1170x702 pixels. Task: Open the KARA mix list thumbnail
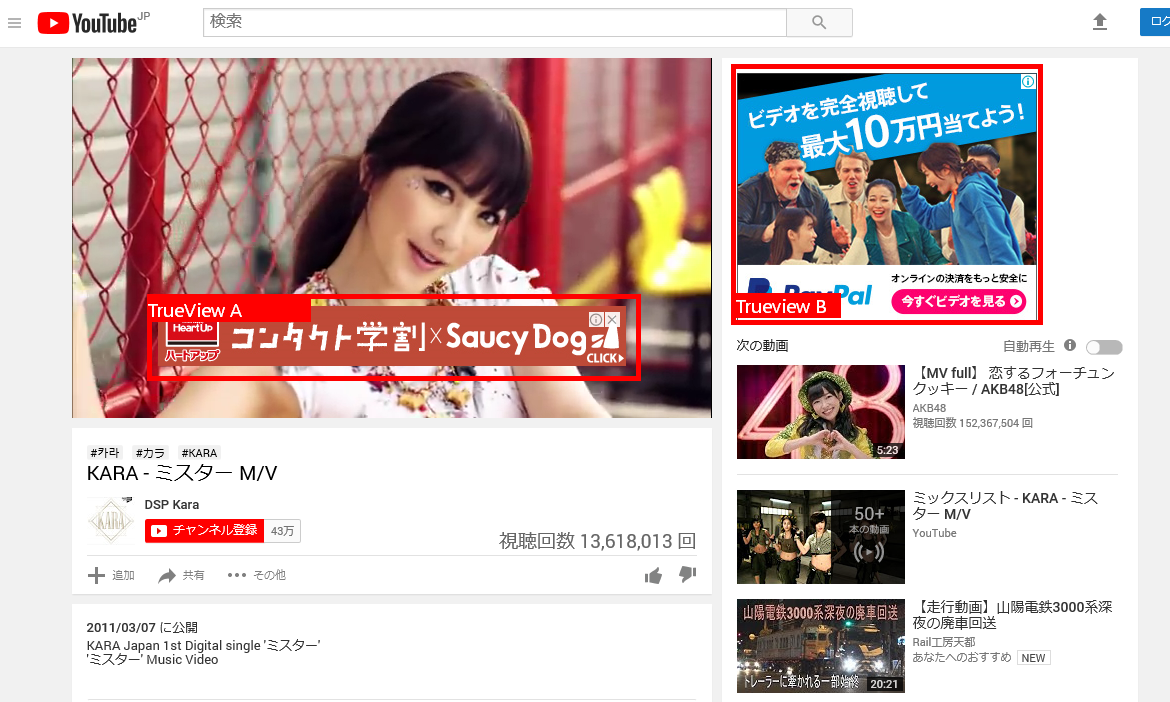pyautogui.click(x=821, y=536)
